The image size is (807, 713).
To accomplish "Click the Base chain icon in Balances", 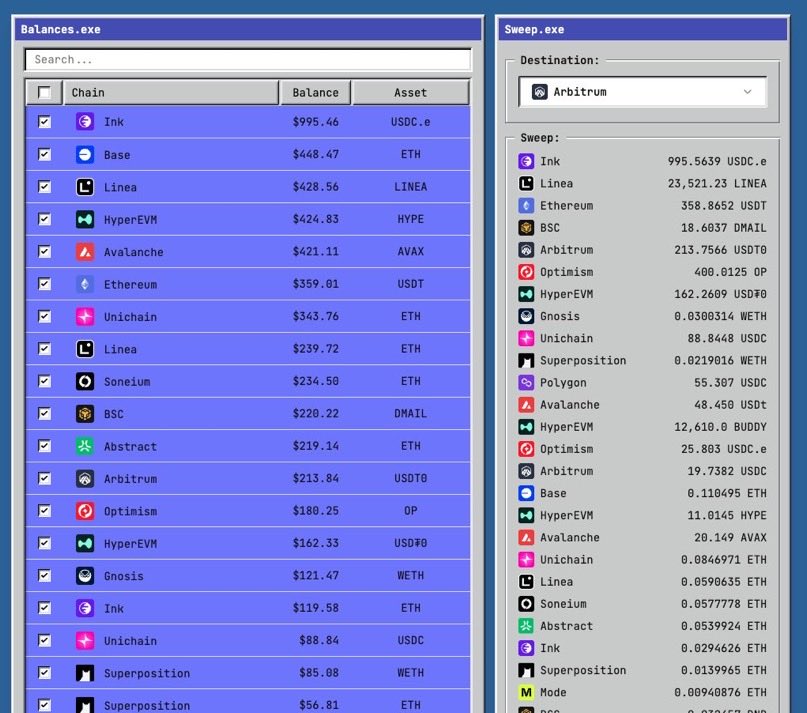I will pyautogui.click(x=85, y=154).
